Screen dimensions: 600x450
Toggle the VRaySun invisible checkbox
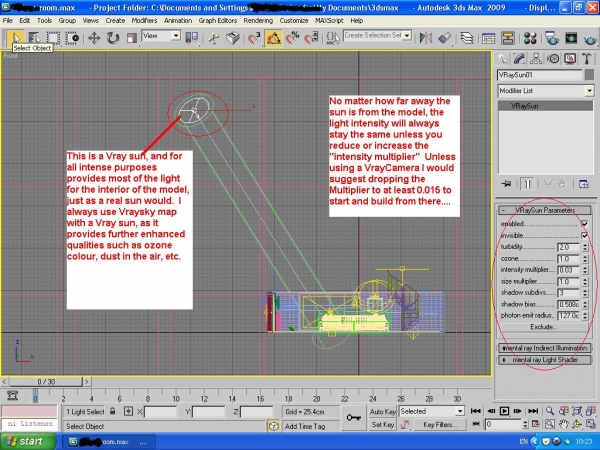coord(584,235)
